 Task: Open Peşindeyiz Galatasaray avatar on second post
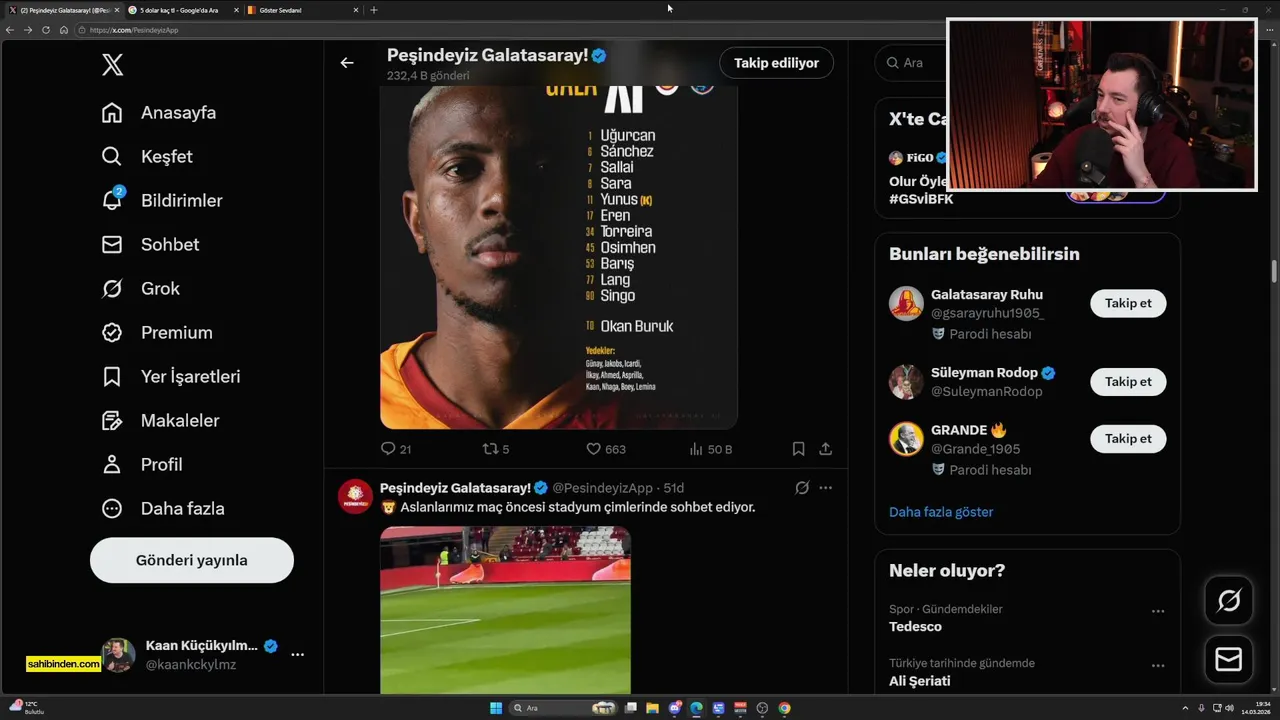pos(355,496)
